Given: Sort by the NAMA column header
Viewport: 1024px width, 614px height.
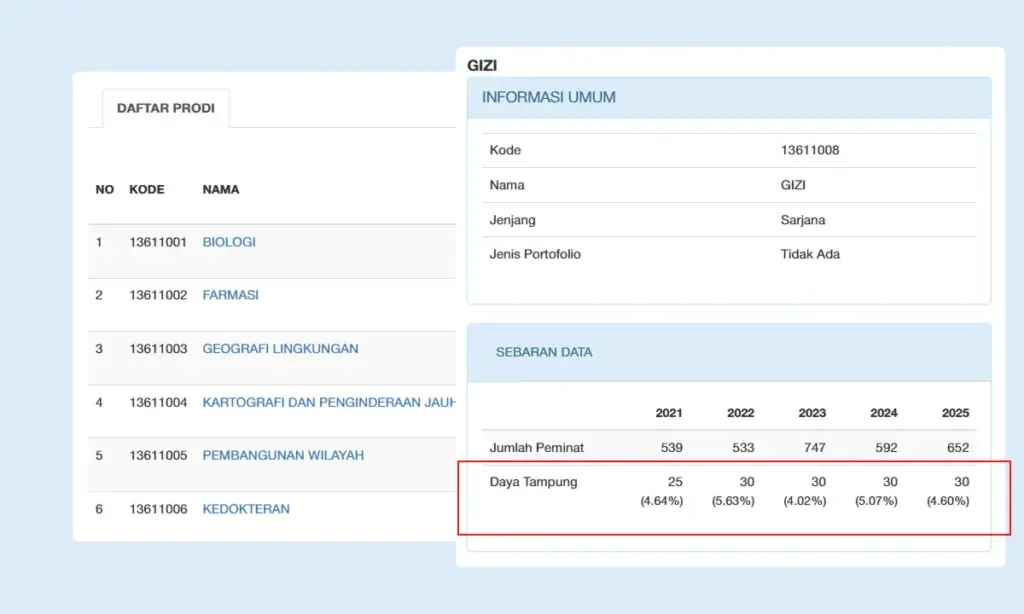Looking at the screenshot, I should tap(220, 189).
